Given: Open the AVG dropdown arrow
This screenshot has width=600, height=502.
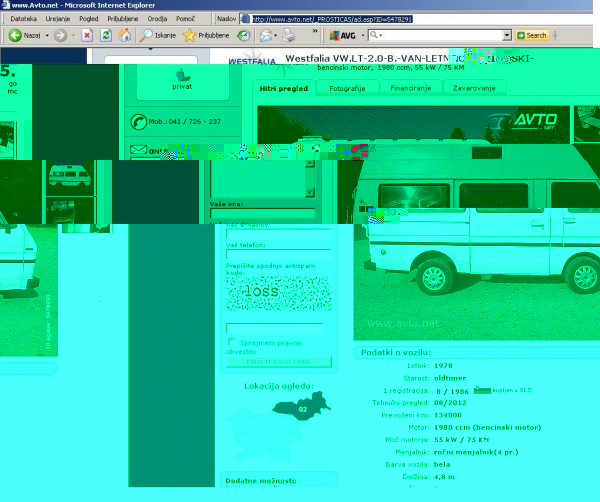Looking at the screenshot, I should click(x=363, y=36).
